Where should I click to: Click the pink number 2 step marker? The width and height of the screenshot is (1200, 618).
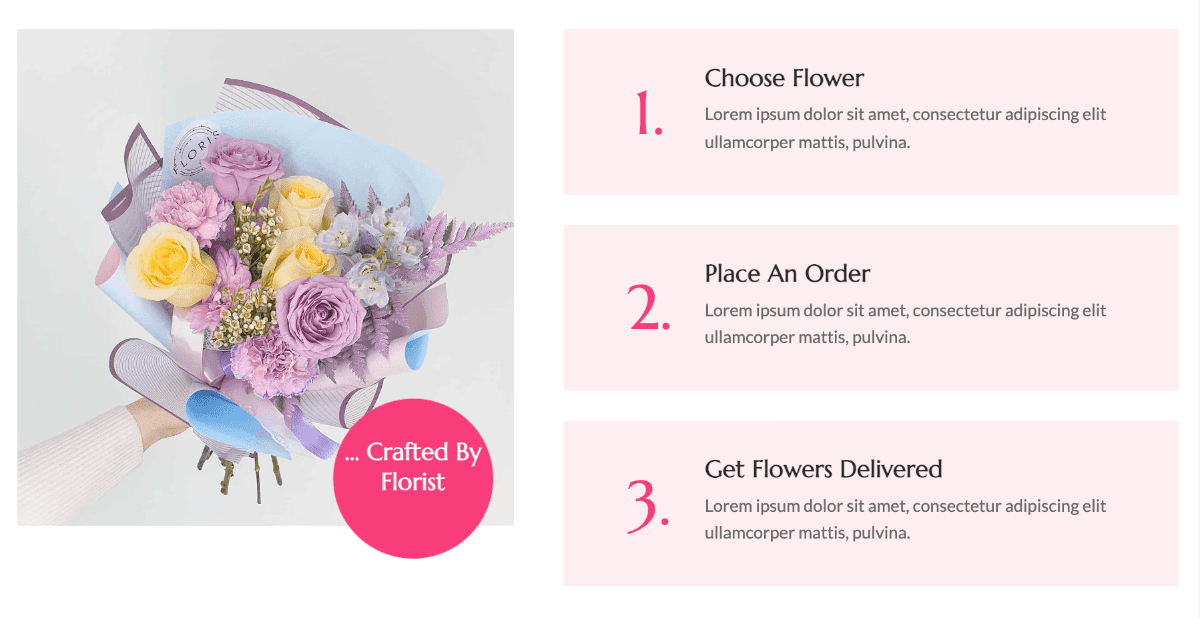pos(649,308)
